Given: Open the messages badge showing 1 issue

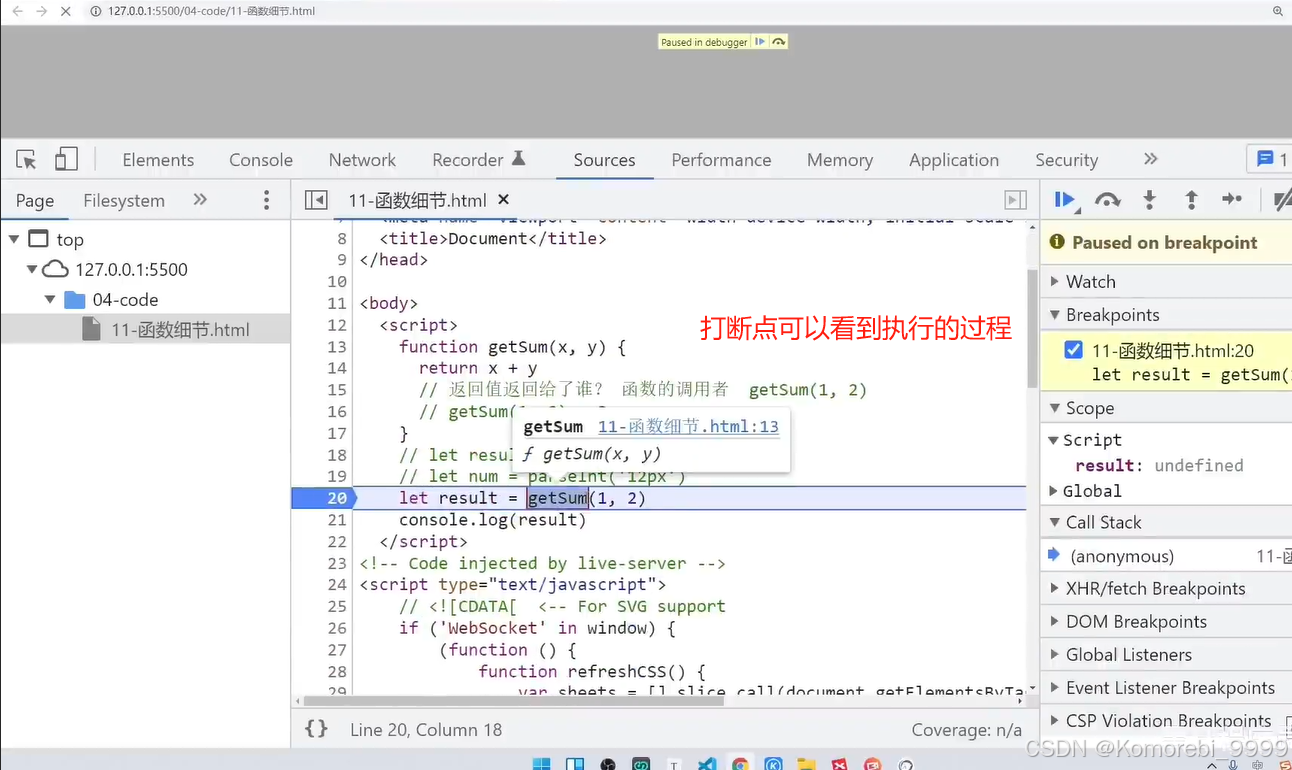Looking at the screenshot, I should pyautogui.click(x=1271, y=159).
